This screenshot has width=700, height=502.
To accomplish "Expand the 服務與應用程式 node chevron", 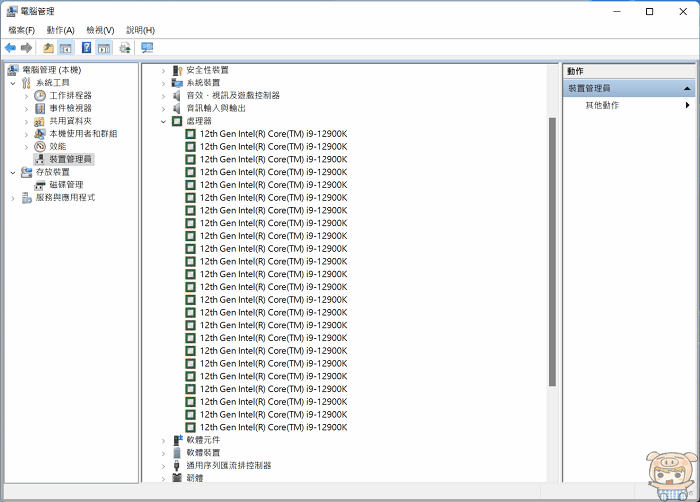I will [13, 198].
